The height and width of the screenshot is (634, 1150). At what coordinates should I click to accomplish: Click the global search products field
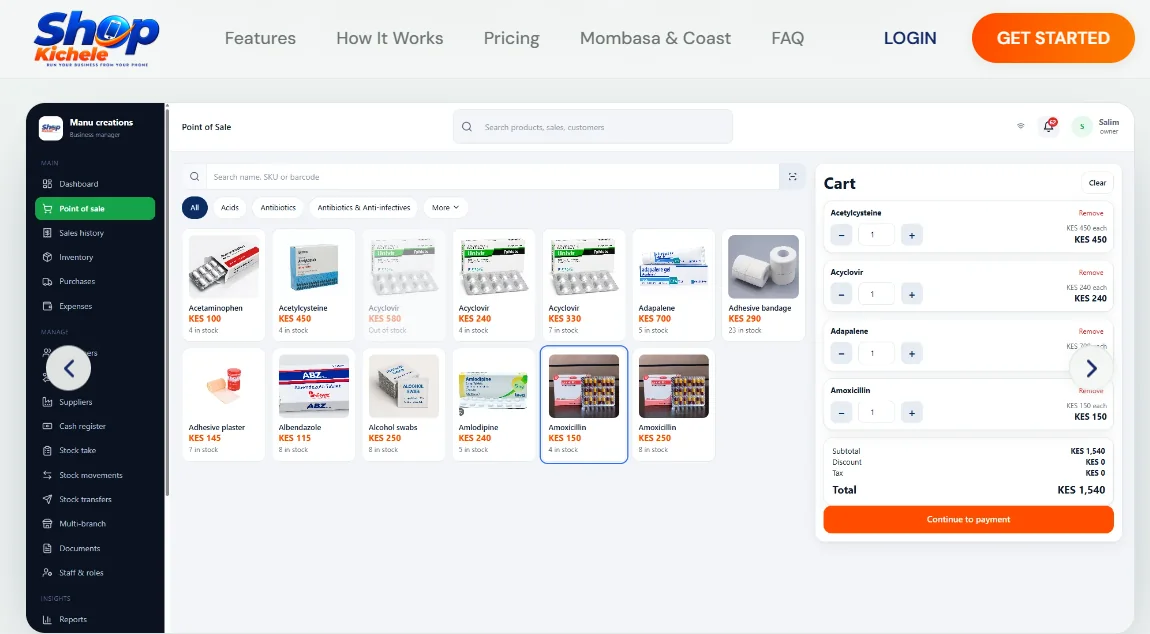[593, 127]
